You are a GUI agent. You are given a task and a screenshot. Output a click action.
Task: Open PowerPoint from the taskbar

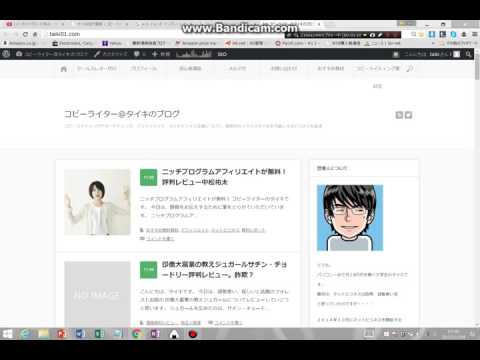[62, 334]
